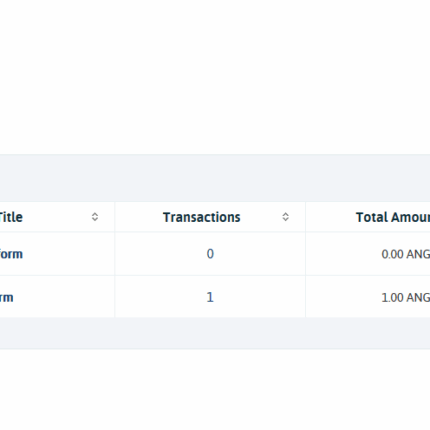Click the gray bar above table header

pyautogui.click(x=215, y=178)
